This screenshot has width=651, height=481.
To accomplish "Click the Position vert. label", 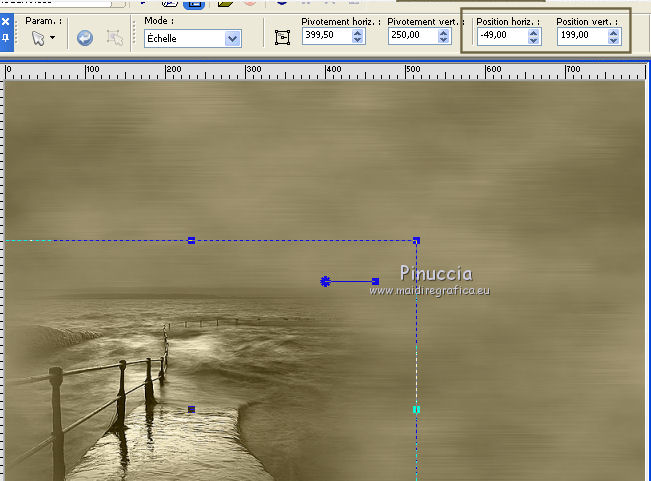I will click(587, 21).
